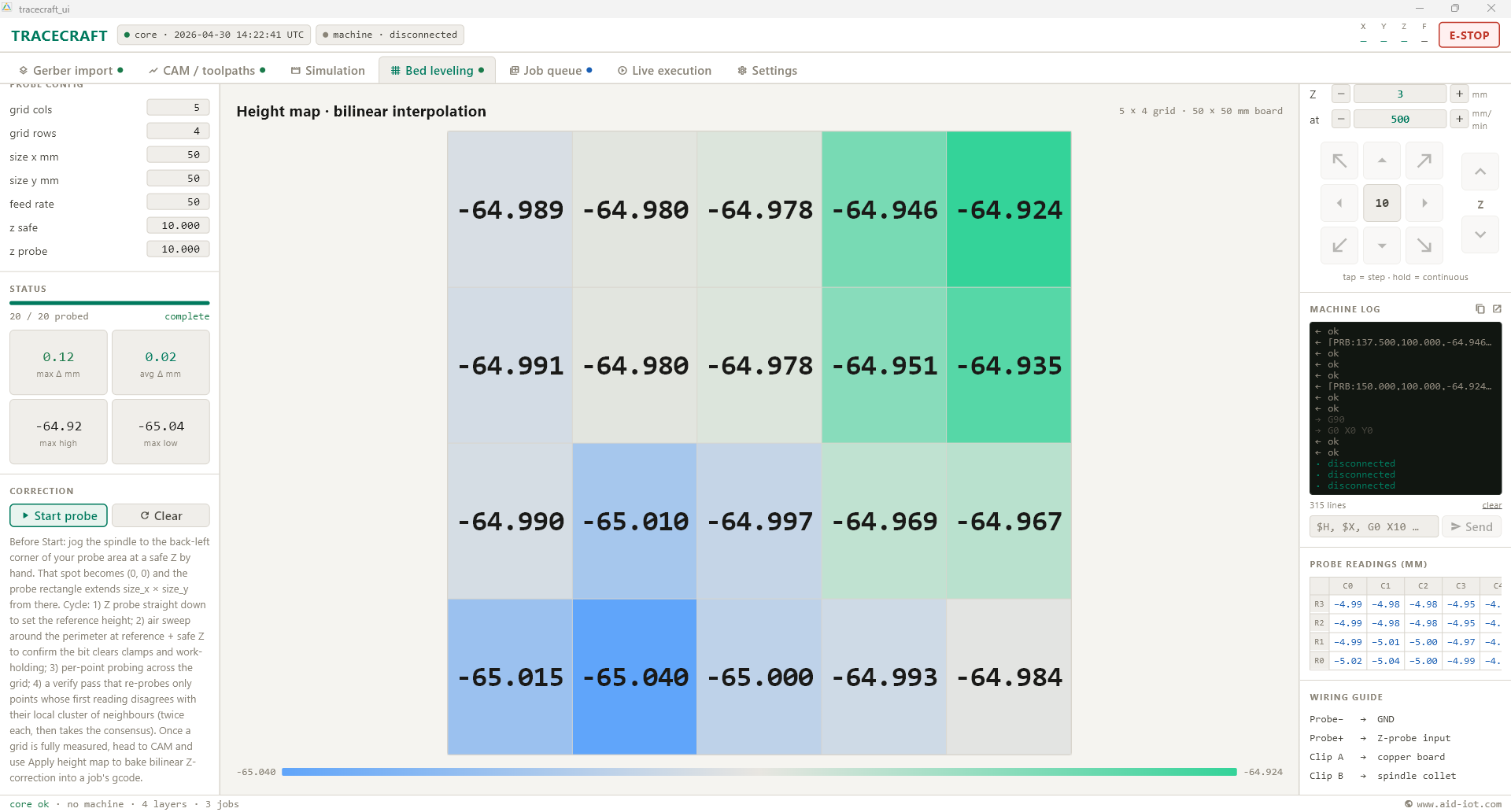Edit the z safe value field
The width and height of the screenshot is (1511, 812).
tap(178, 226)
